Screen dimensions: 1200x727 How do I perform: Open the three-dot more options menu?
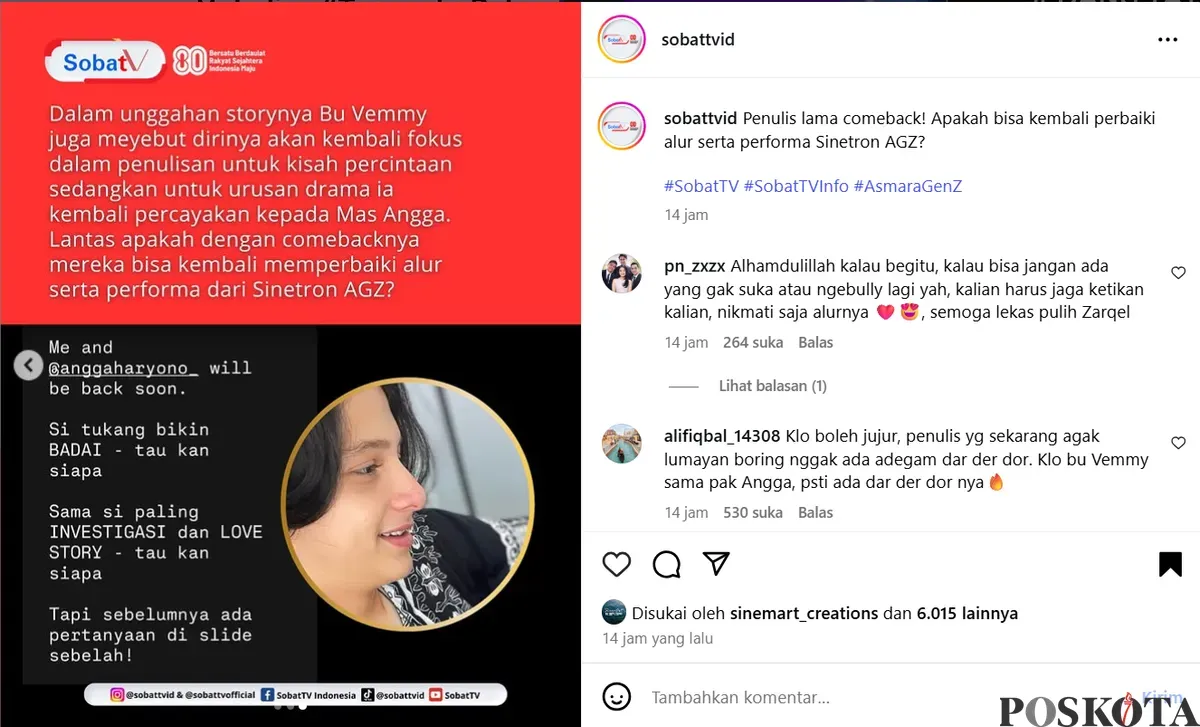(x=1168, y=40)
